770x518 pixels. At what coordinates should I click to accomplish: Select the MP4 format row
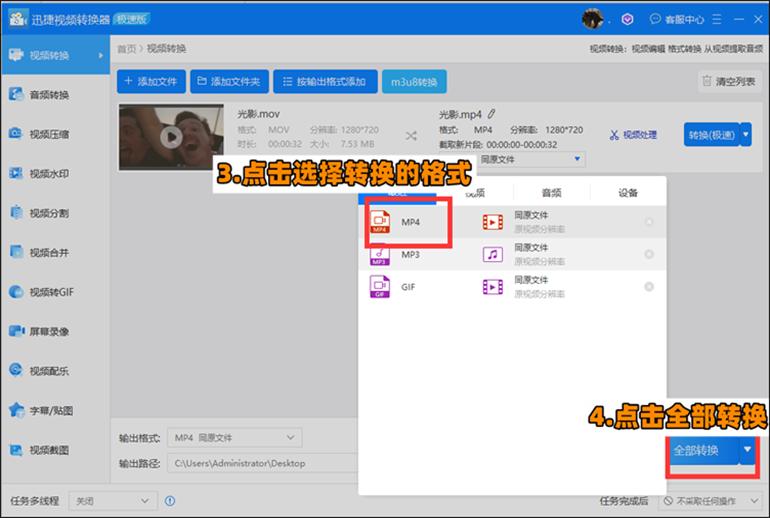click(512, 222)
